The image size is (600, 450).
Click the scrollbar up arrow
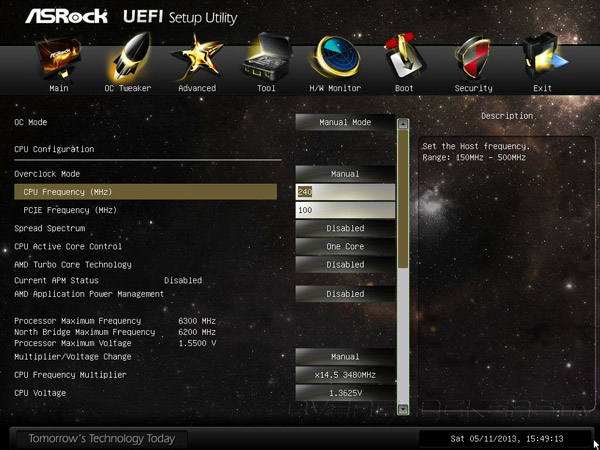(x=403, y=124)
